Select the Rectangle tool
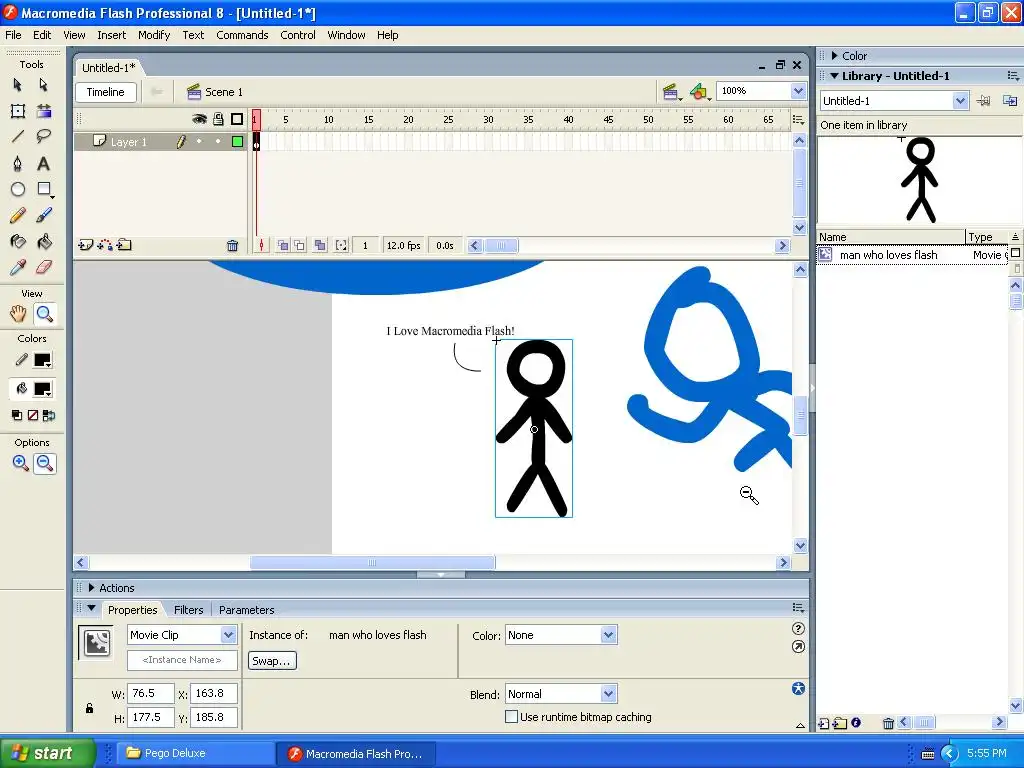1024x768 pixels. click(44, 189)
